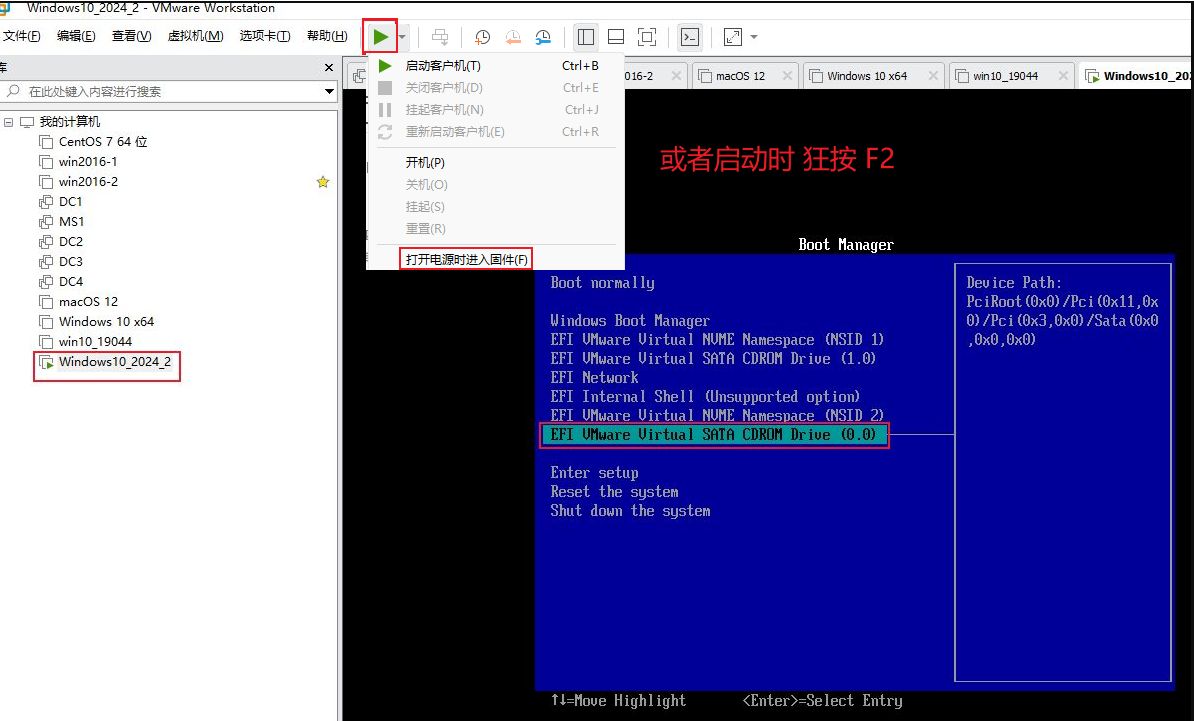Open the 虚拟机(M) menu
Screen dimensions: 1194x721
(195, 36)
